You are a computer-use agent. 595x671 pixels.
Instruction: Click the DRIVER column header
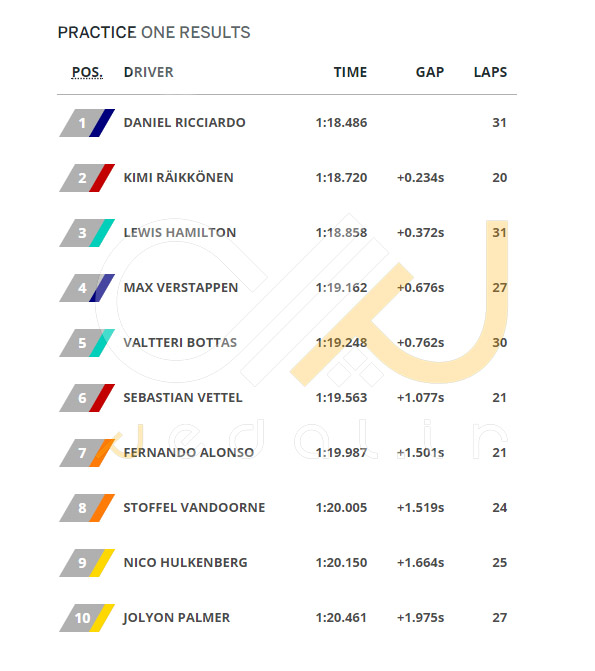point(149,72)
